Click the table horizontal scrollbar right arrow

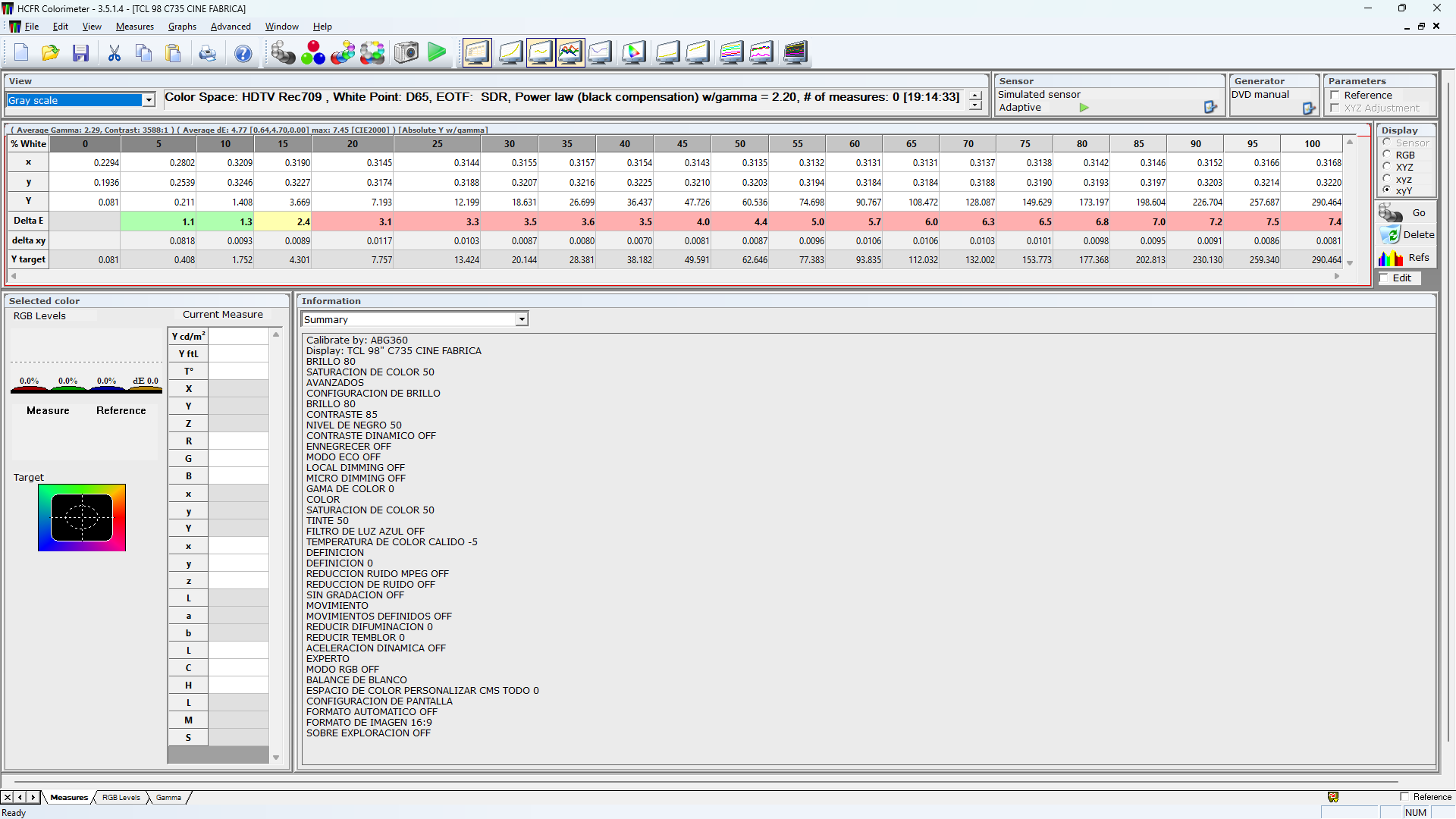pyautogui.click(x=1337, y=277)
